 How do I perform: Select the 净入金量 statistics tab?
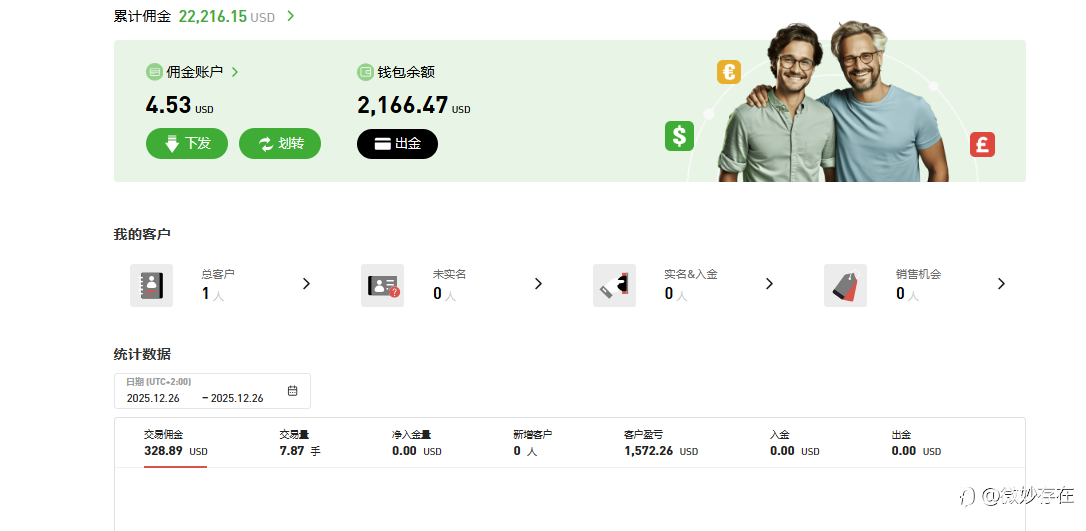[416, 443]
